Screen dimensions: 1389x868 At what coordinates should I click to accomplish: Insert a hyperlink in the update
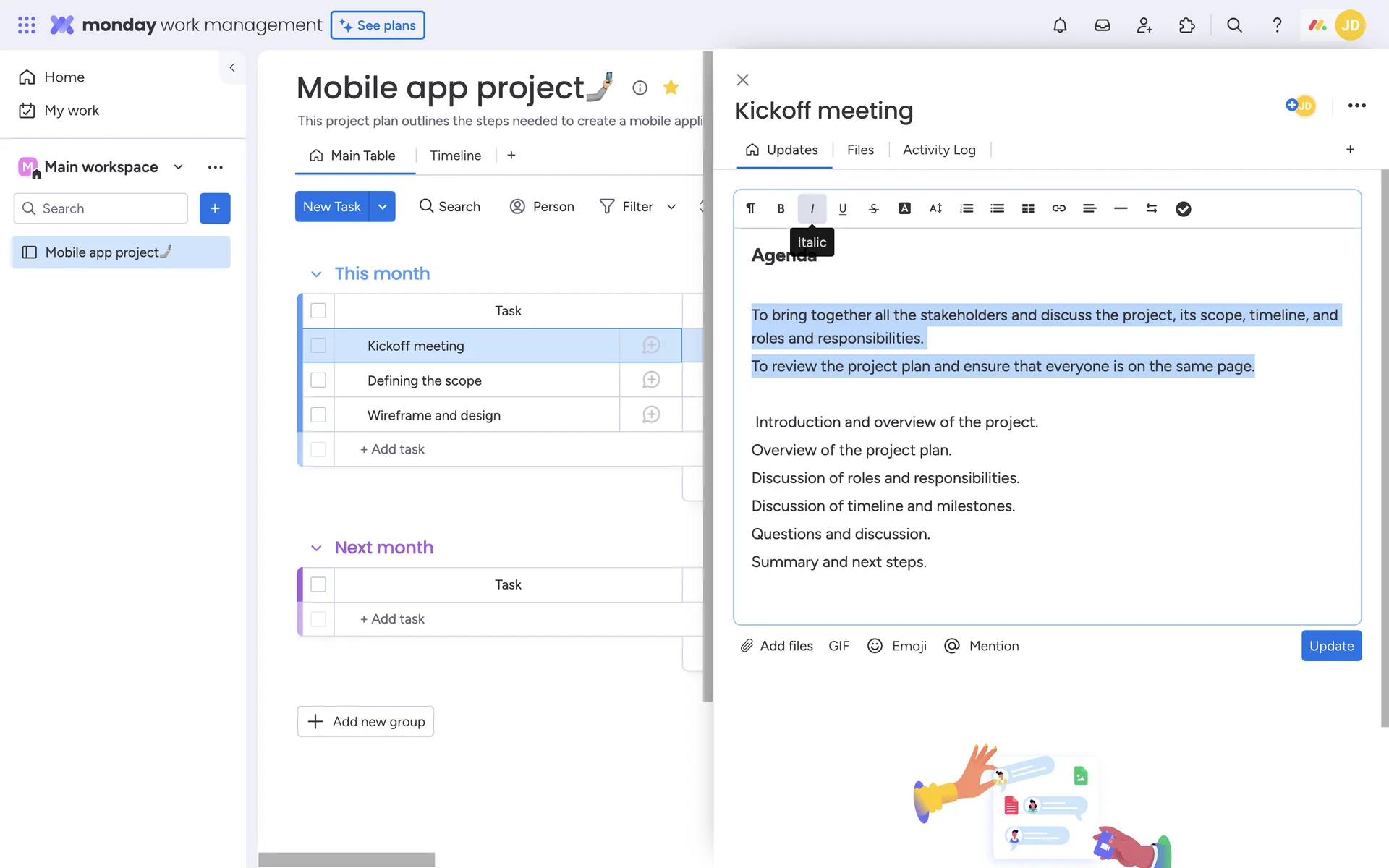coord(1058,208)
